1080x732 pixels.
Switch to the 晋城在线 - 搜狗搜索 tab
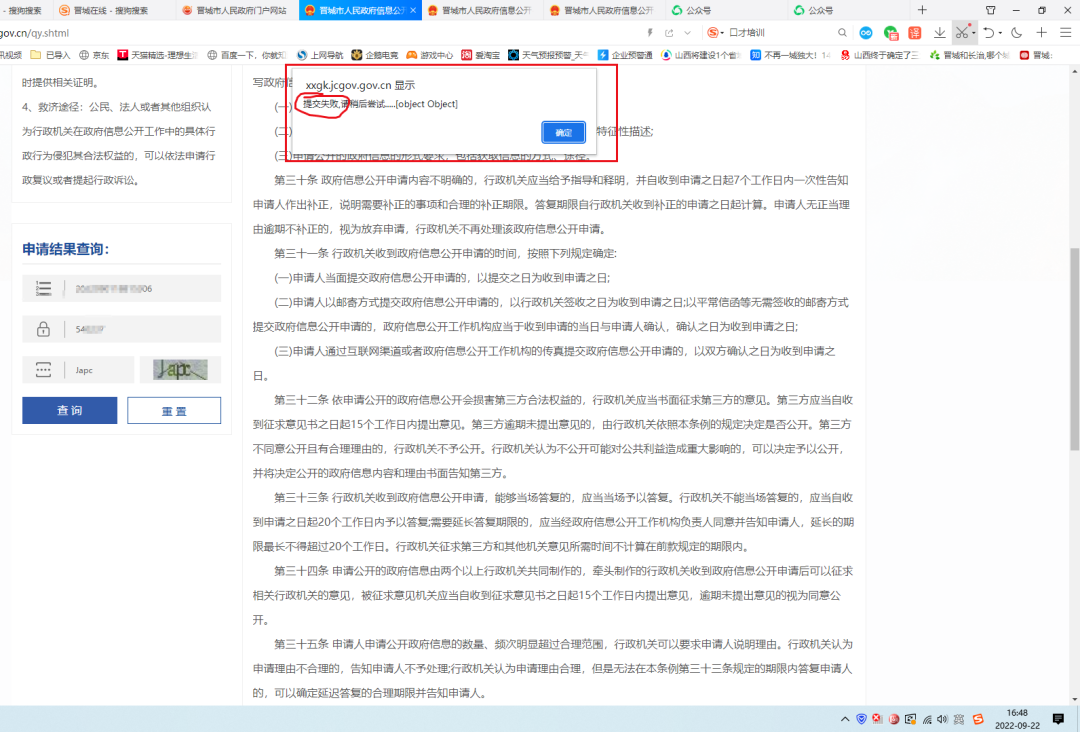tap(110, 10)
